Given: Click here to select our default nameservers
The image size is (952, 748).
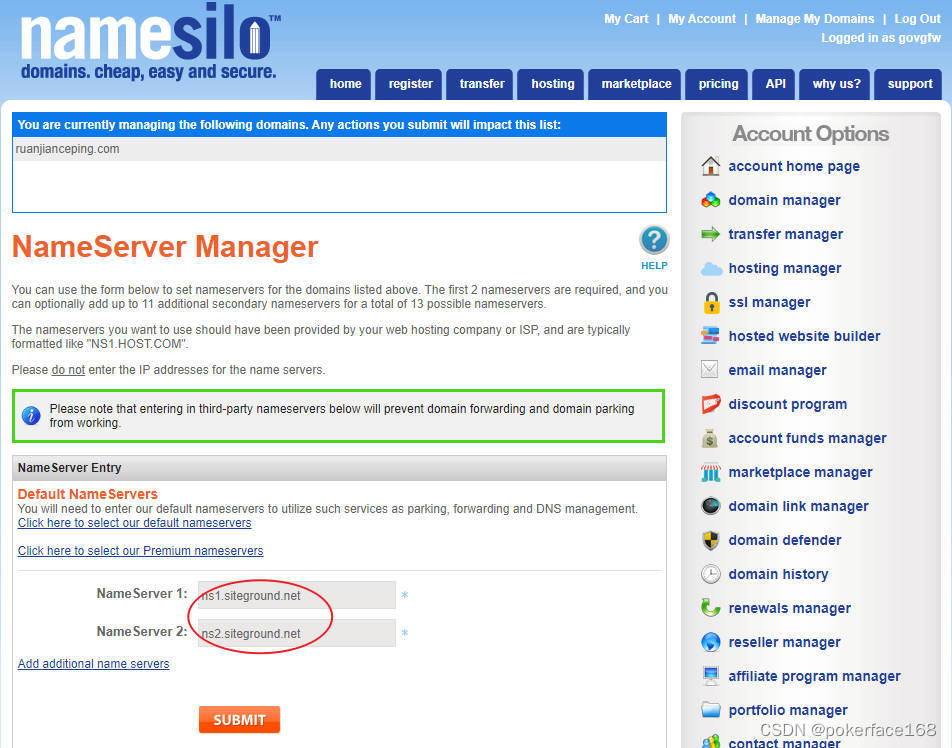Looking at the screenshot, I should click(x=134, y=522).
